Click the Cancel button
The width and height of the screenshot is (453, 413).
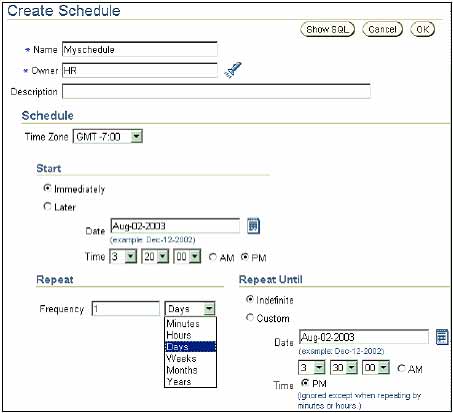click(382, 29)
